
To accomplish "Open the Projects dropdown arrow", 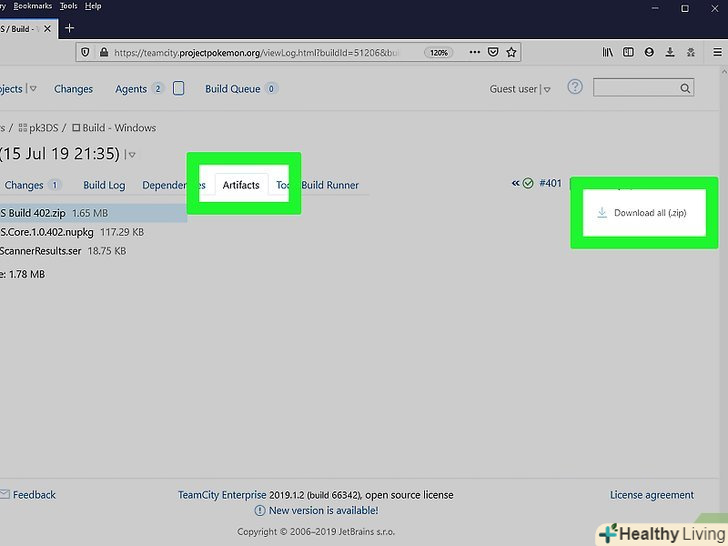I will tap(33, 89).
